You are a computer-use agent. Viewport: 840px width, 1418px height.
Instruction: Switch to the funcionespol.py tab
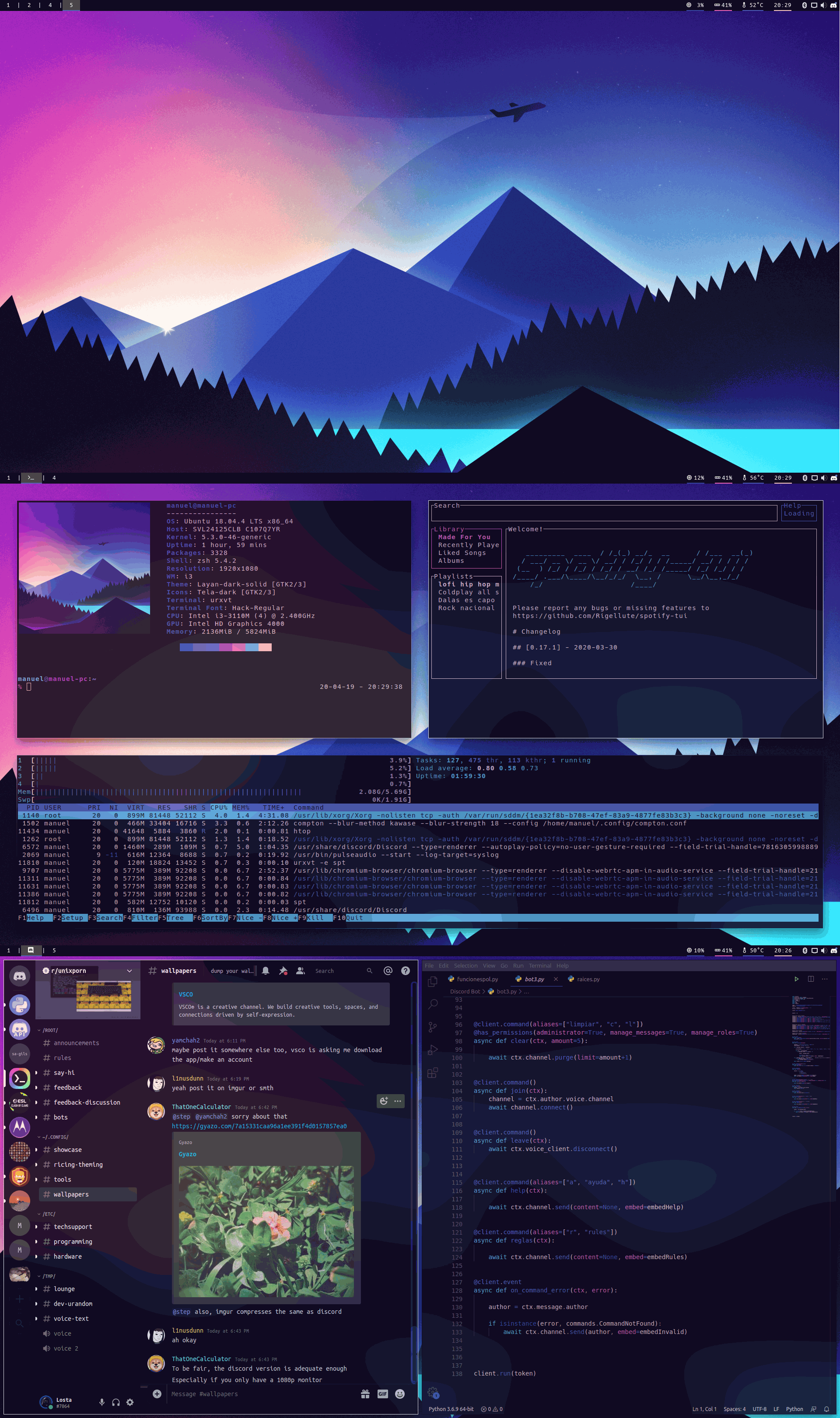coord(473,979)
